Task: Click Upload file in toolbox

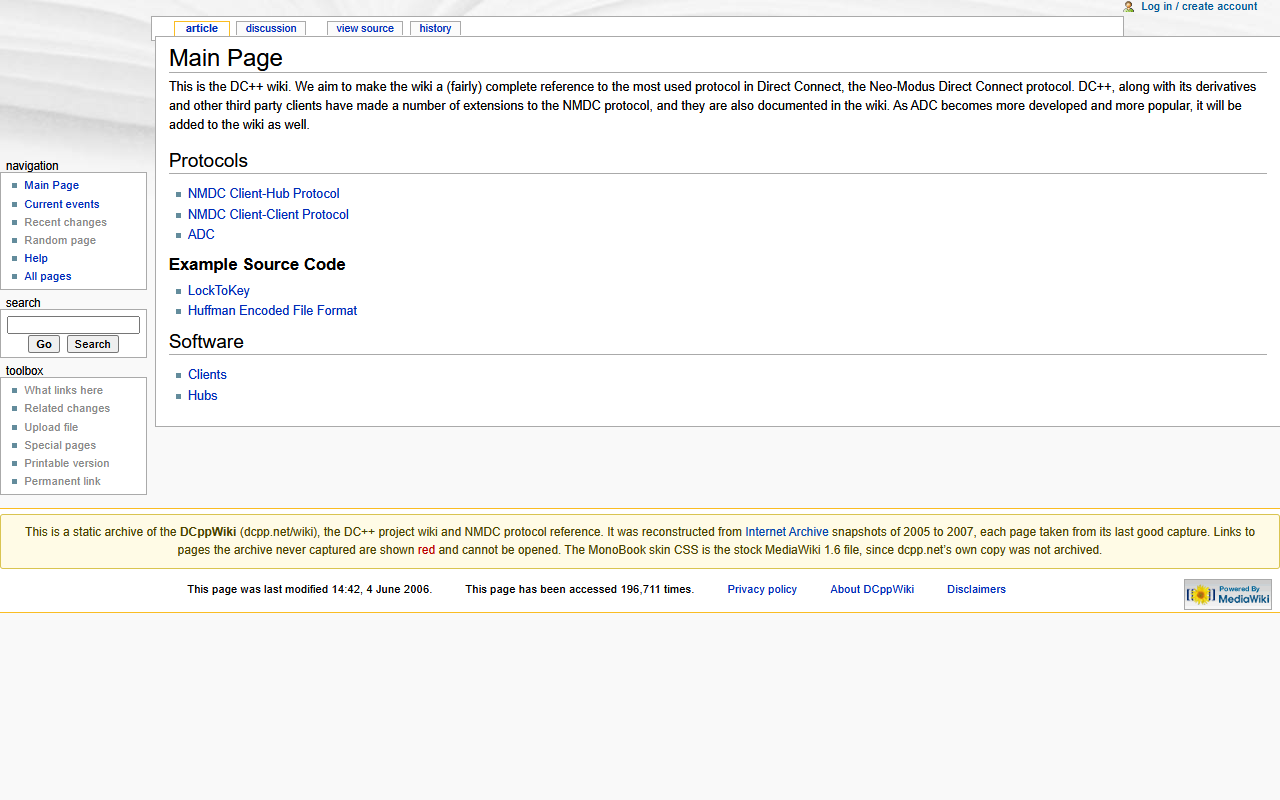Action: pos(51,427)
